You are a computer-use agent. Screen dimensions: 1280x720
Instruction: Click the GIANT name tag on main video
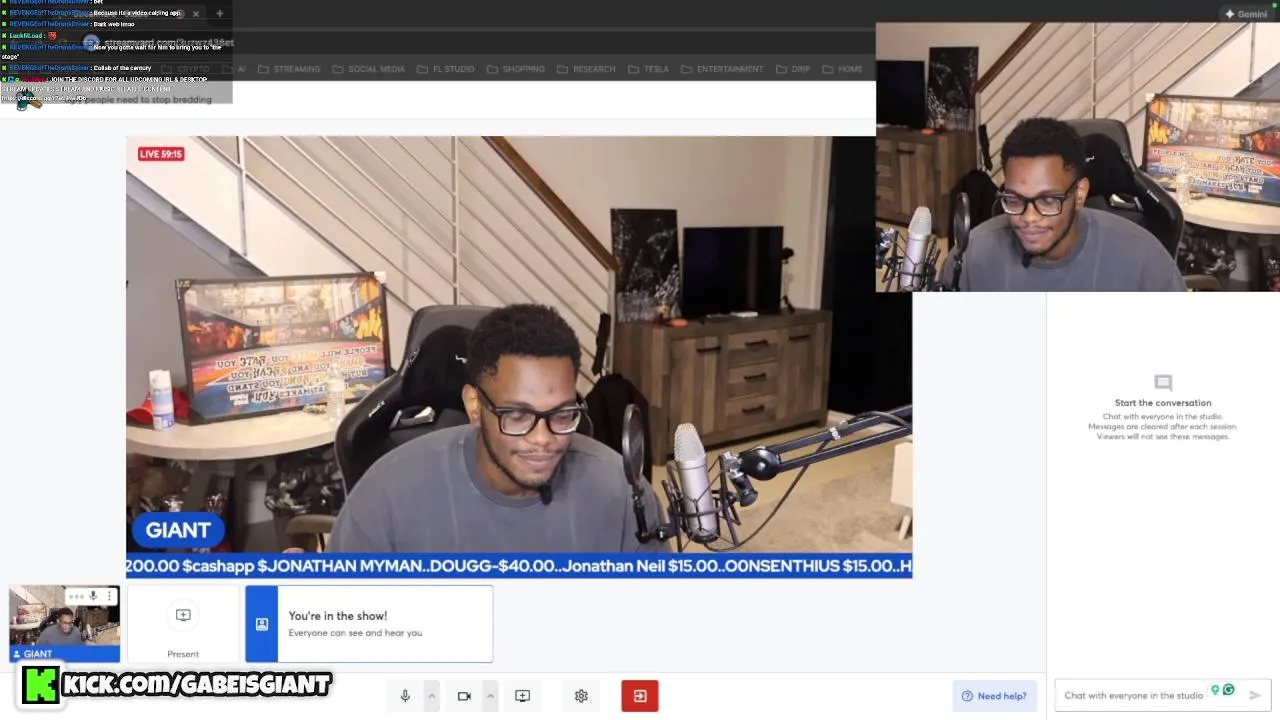(x=178, y=530)
